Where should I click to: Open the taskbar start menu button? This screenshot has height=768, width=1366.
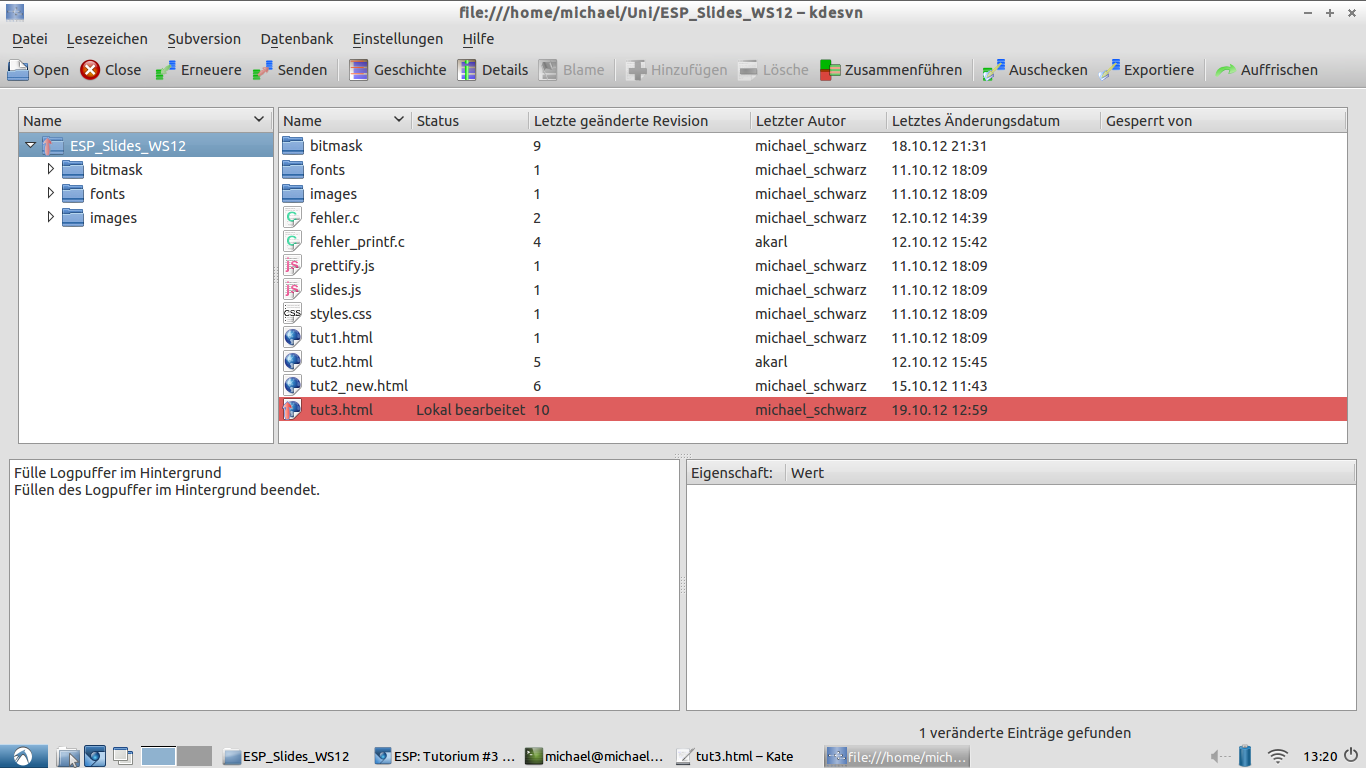pyautogui.click(x=23, y=756)
